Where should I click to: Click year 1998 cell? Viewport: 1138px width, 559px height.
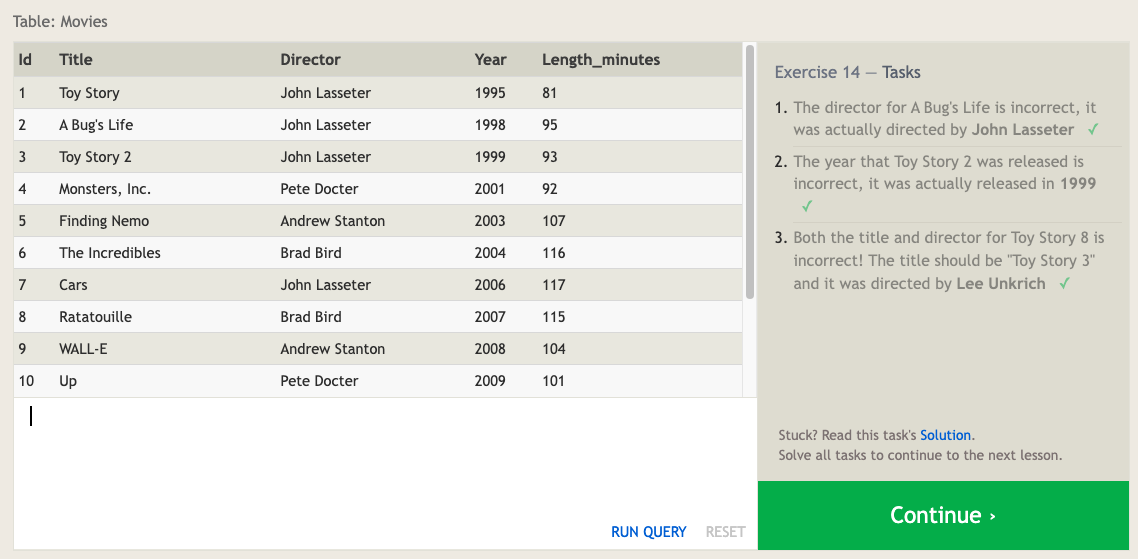(x=490, y=125)
